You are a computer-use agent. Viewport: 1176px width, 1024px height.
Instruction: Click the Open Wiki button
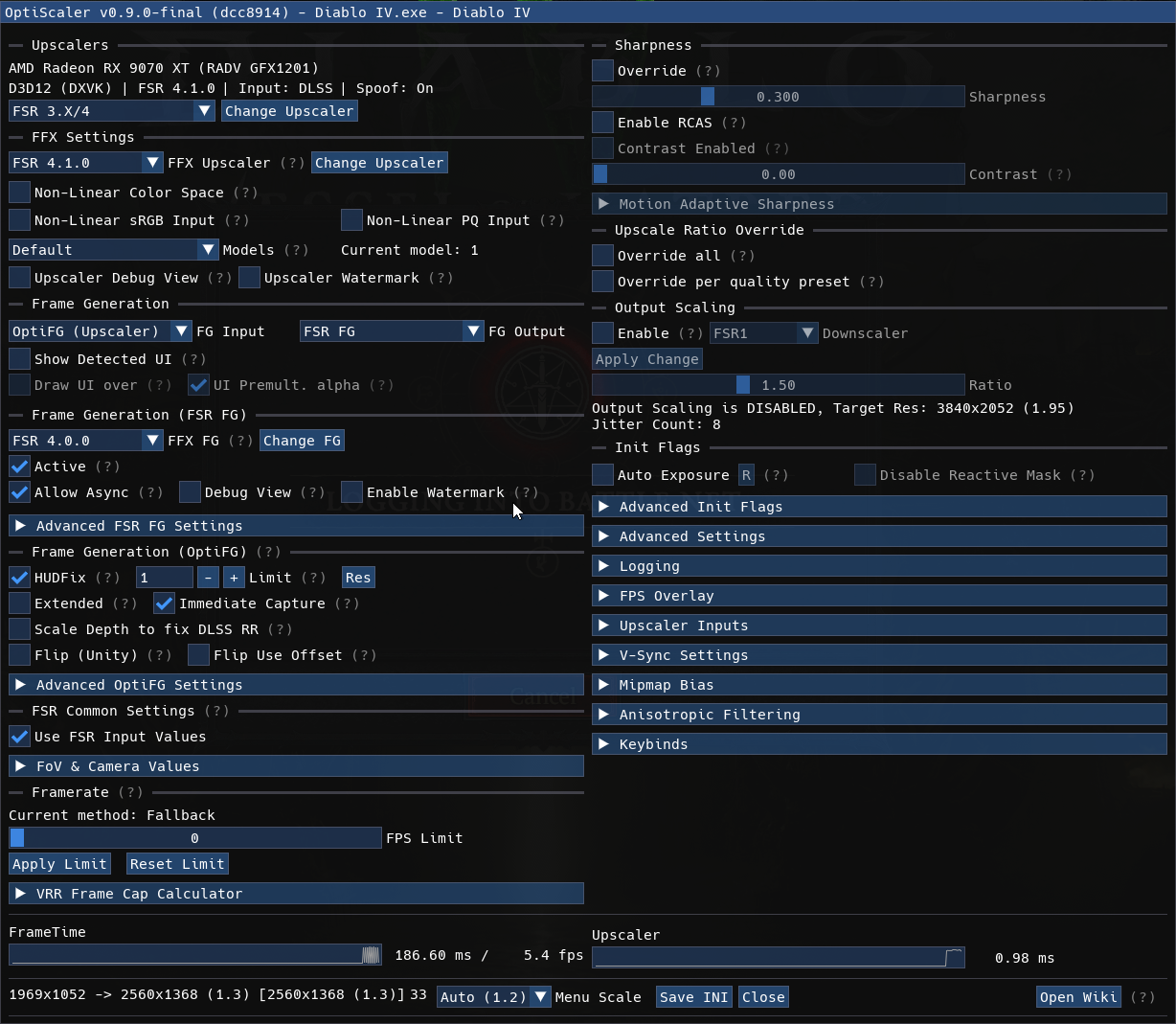click(x=1078, y=997)
